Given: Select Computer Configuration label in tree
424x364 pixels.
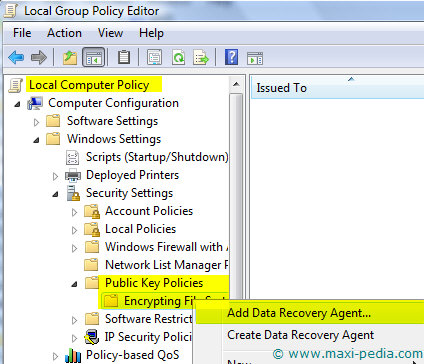Looking at the screenshot, I should (113, 103).
